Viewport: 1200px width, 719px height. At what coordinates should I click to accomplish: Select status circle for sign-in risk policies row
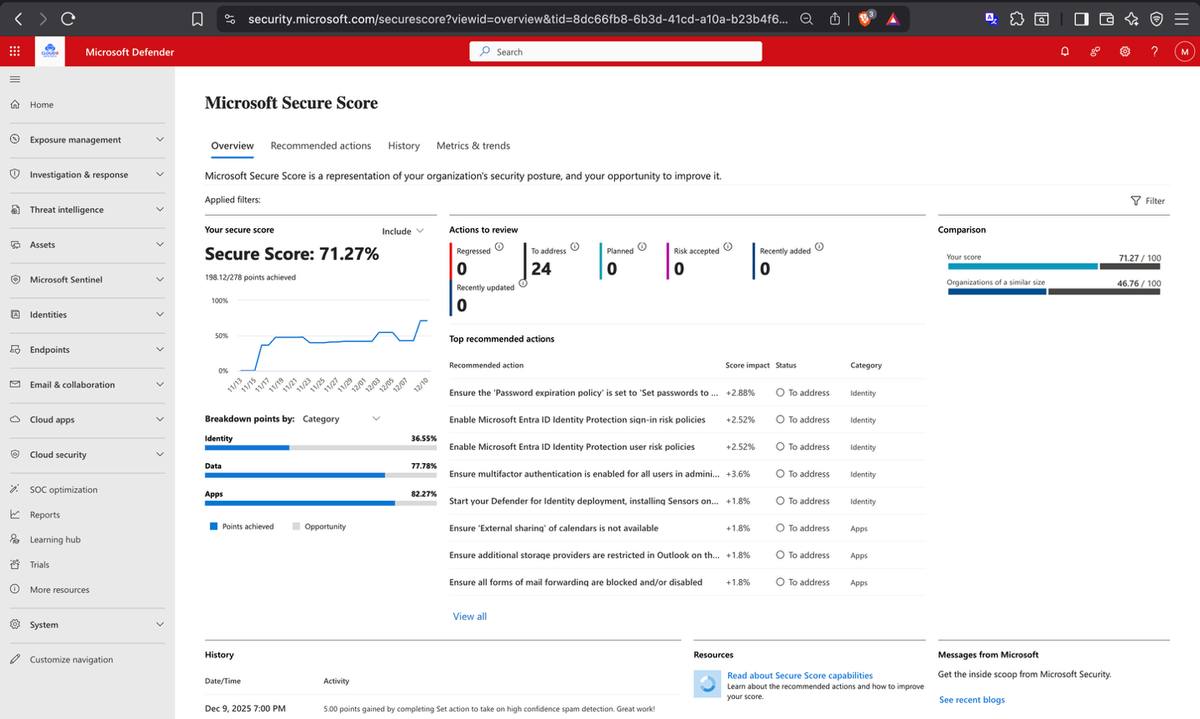coord(780,420)
